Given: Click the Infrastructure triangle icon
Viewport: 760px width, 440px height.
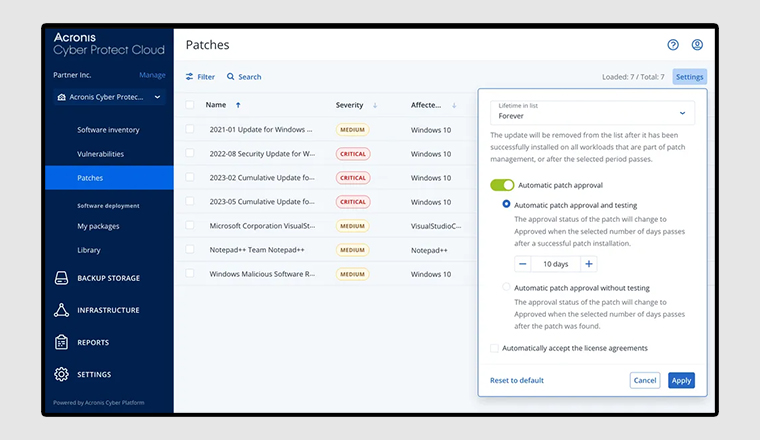Looking at the screenshot, I should [61, 310].
